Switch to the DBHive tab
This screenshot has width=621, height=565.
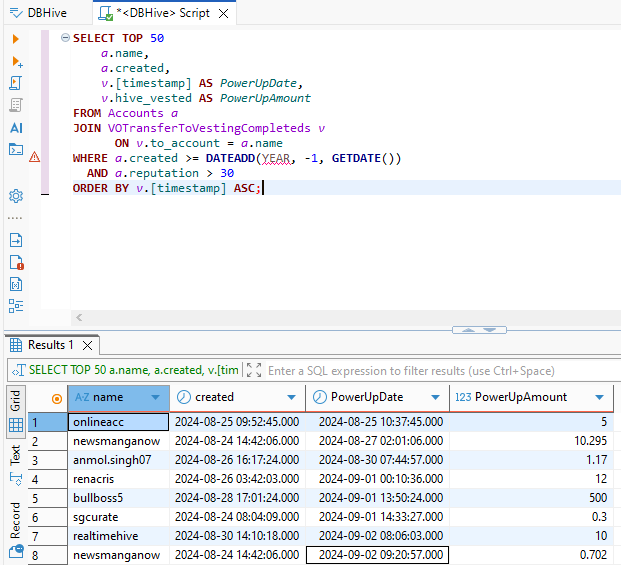(x=38, y=13)
